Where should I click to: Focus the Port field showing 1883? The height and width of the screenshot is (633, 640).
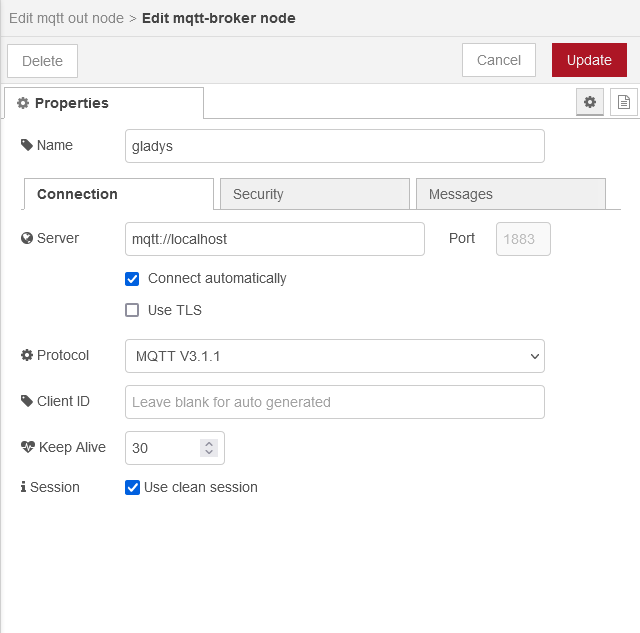coord(523,239)
